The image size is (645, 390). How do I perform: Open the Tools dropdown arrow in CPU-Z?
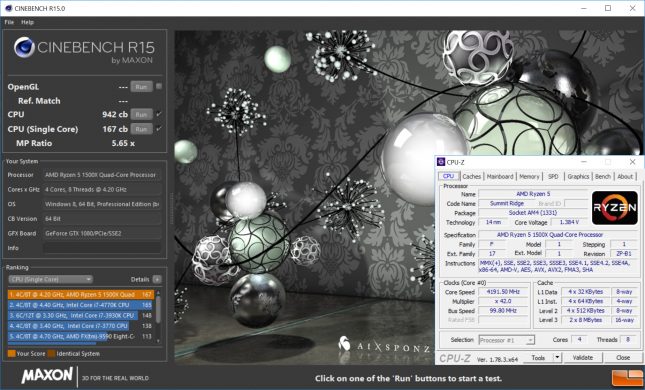click(x=557, y=358)
